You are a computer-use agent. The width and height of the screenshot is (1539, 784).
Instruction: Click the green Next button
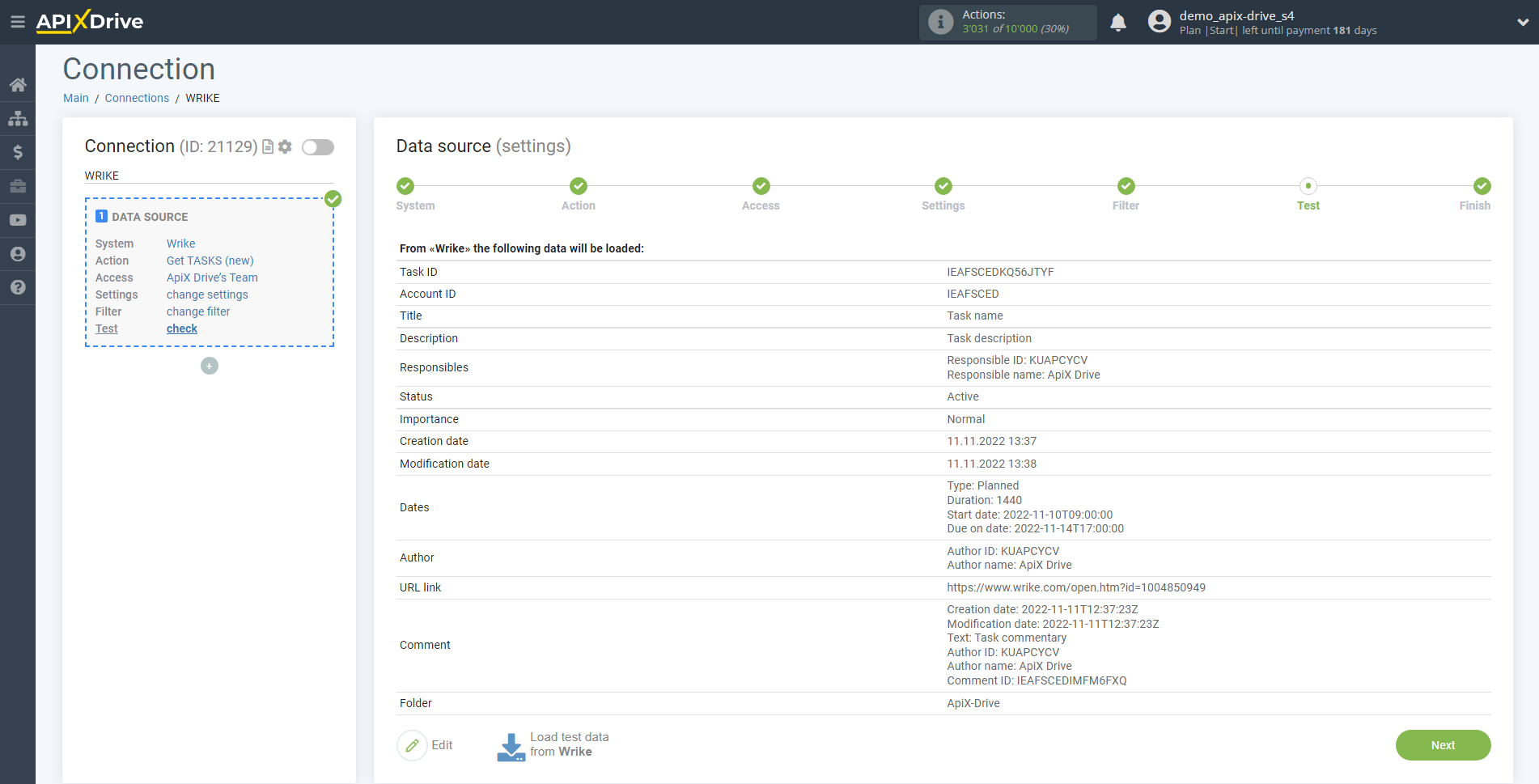(x=1443, y=745)
